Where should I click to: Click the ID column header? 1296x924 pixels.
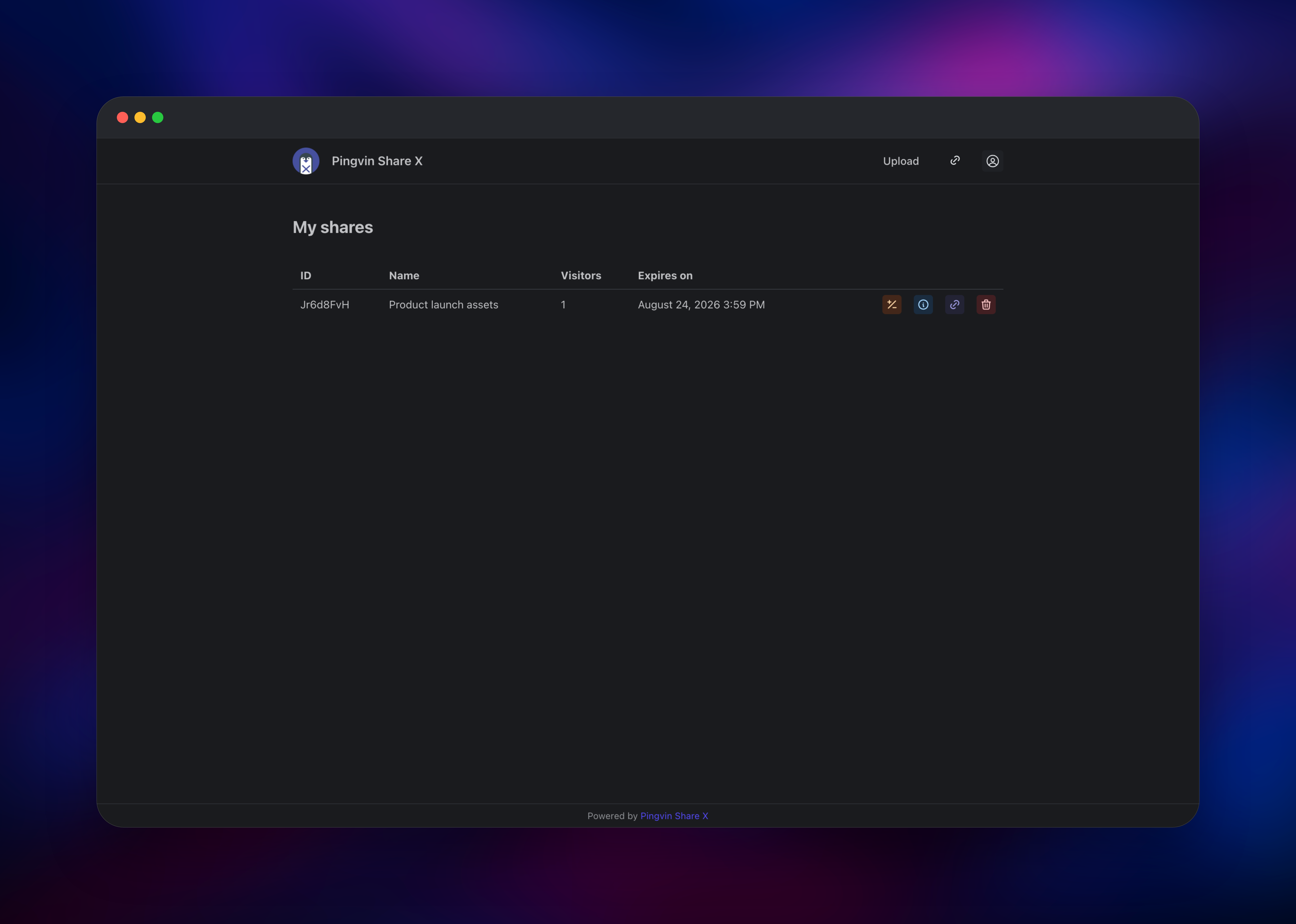point(306,275)
